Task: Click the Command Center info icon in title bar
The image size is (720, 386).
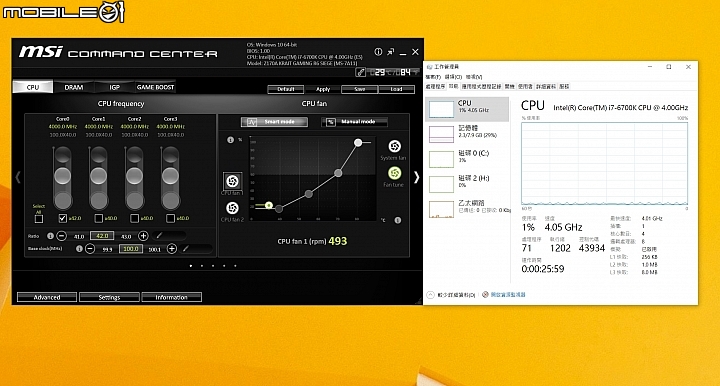Action: click(x=378, y=52)
